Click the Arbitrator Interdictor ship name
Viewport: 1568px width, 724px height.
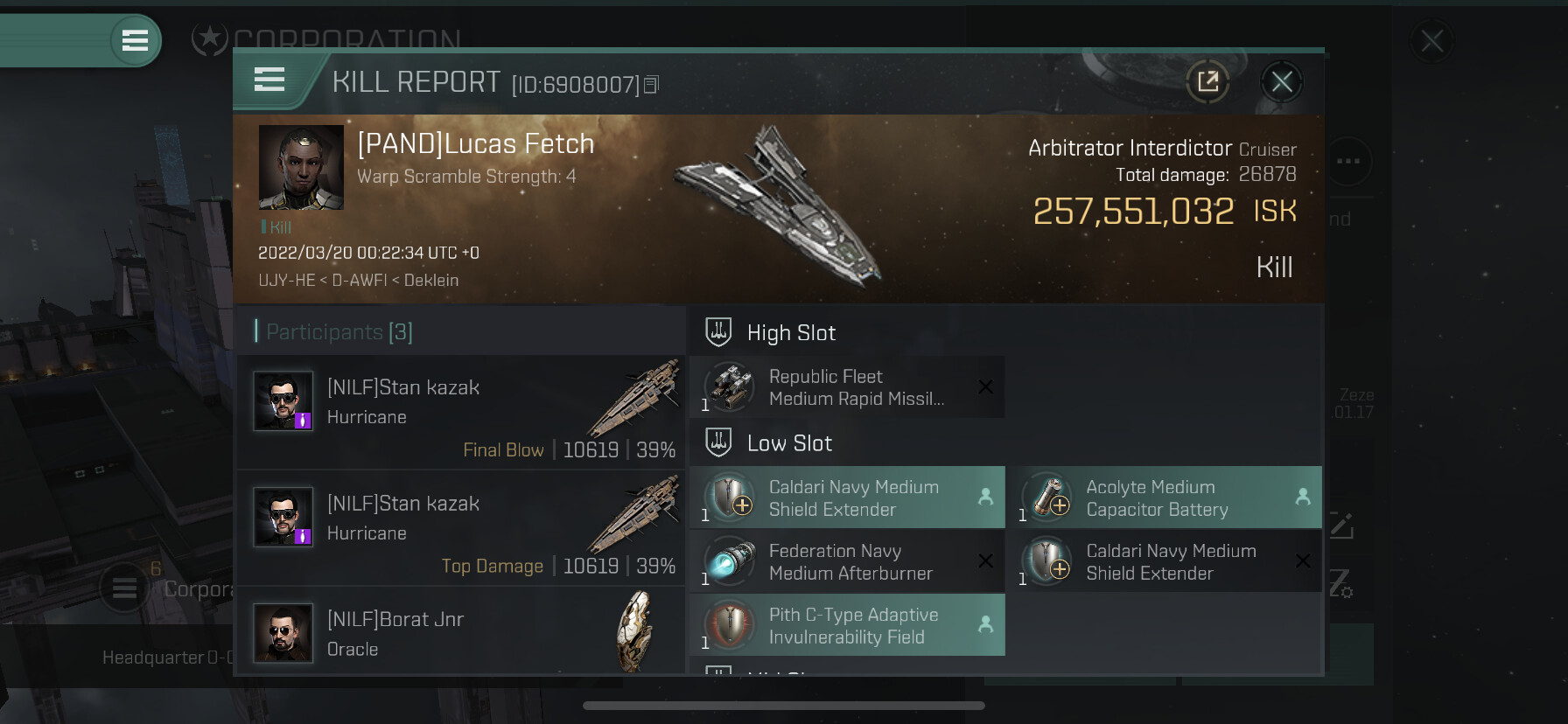tap(1130, 148)
